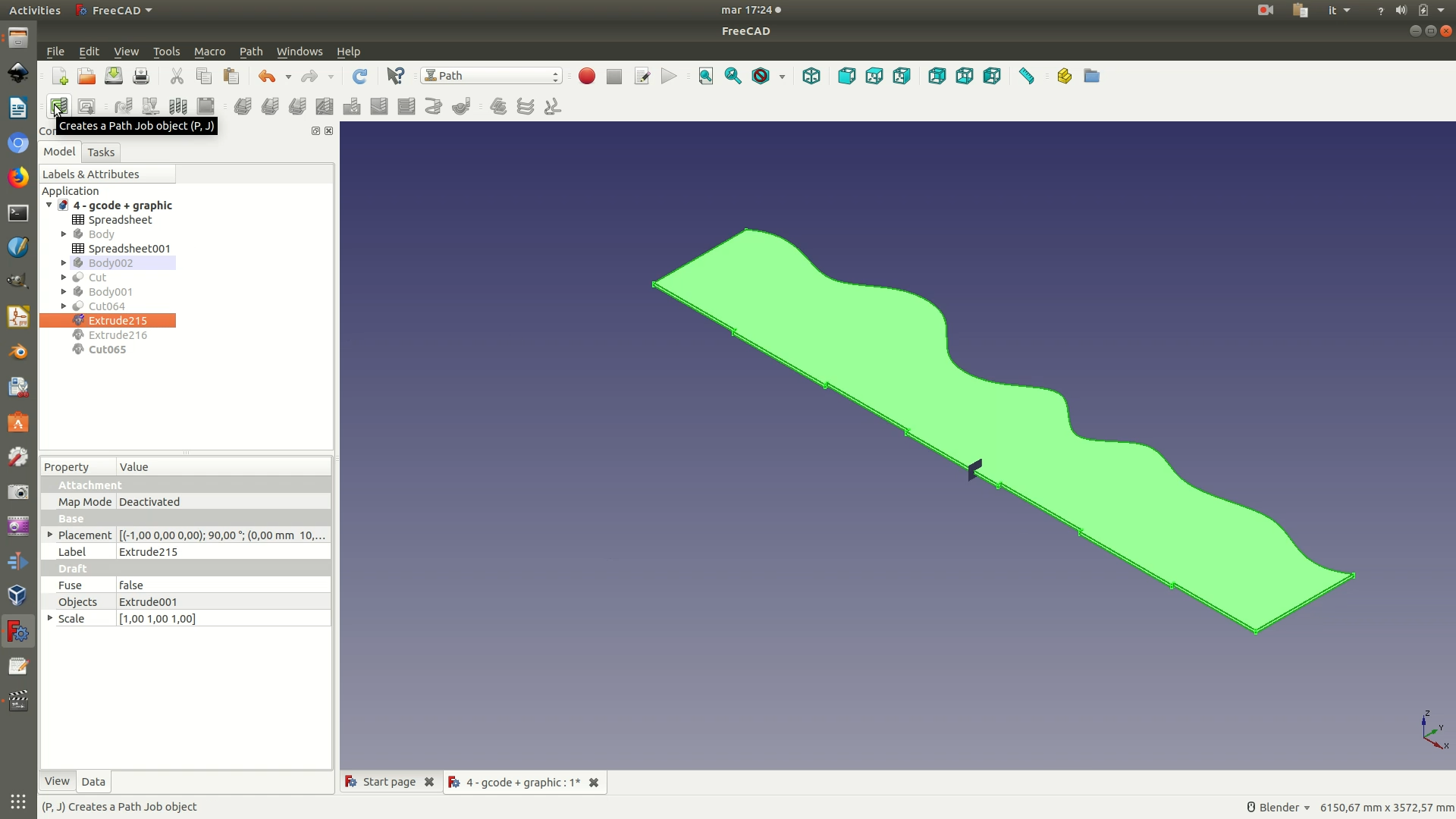Viewport: 1456px width, 819px height.
Task: Open the Macro menu
Action: [x=209, y=52]
